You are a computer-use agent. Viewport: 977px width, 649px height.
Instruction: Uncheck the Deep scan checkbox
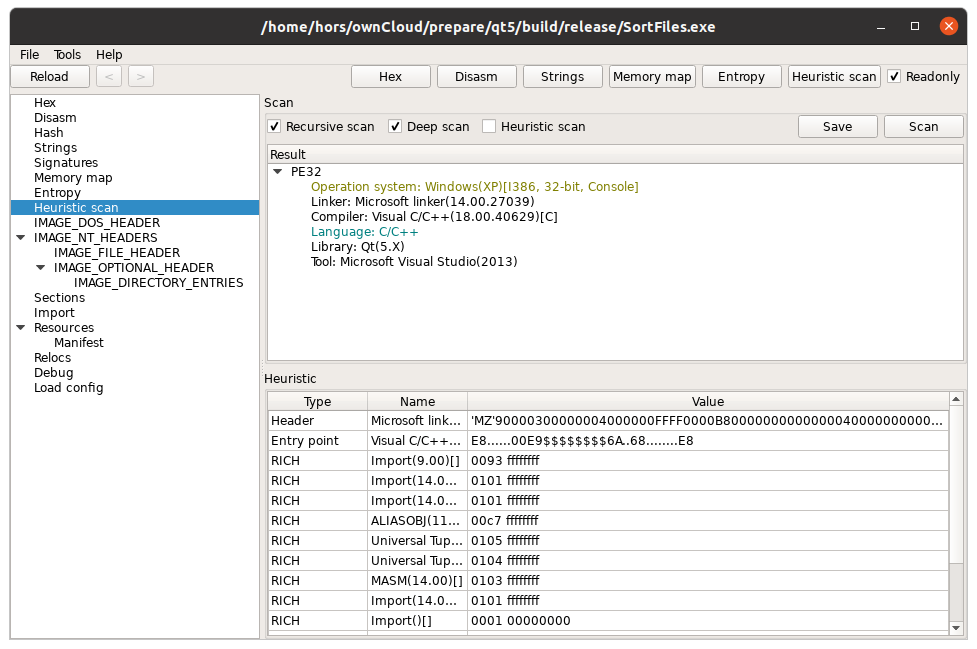pyautogui.click(x=395, y=126)
